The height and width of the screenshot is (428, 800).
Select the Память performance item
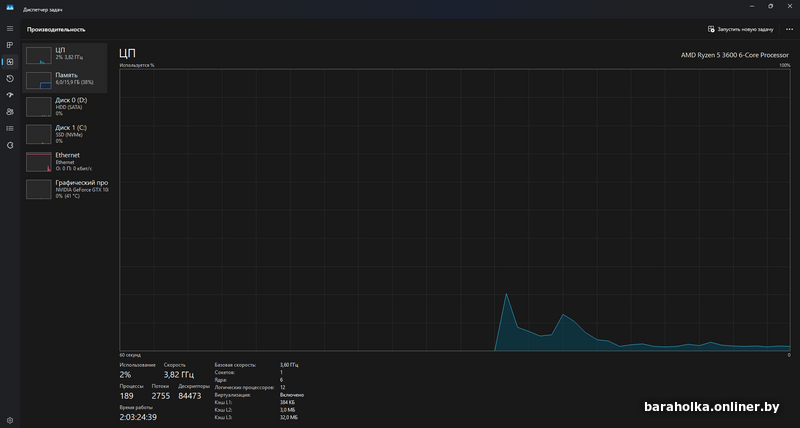[65, 81]
